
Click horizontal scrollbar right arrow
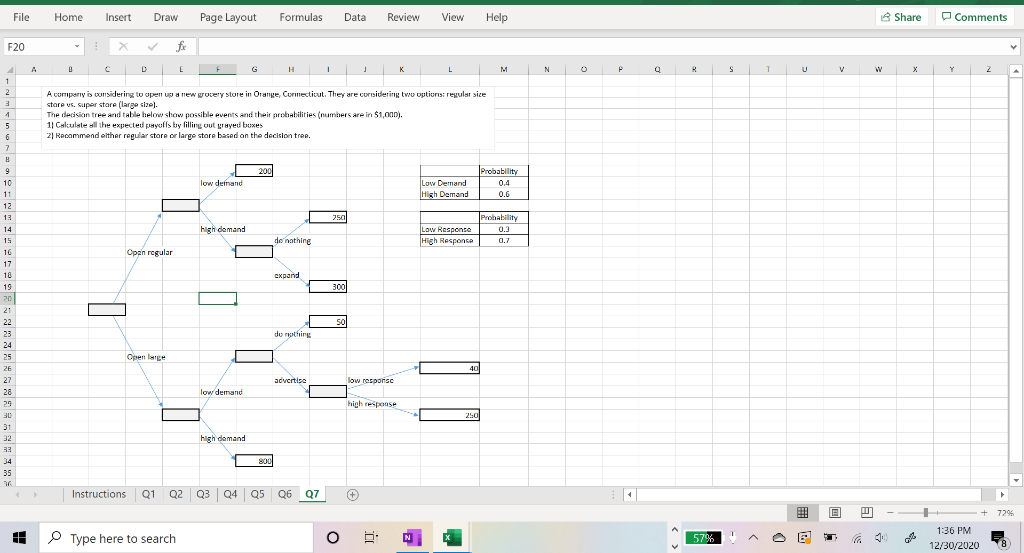point(1002,495)
